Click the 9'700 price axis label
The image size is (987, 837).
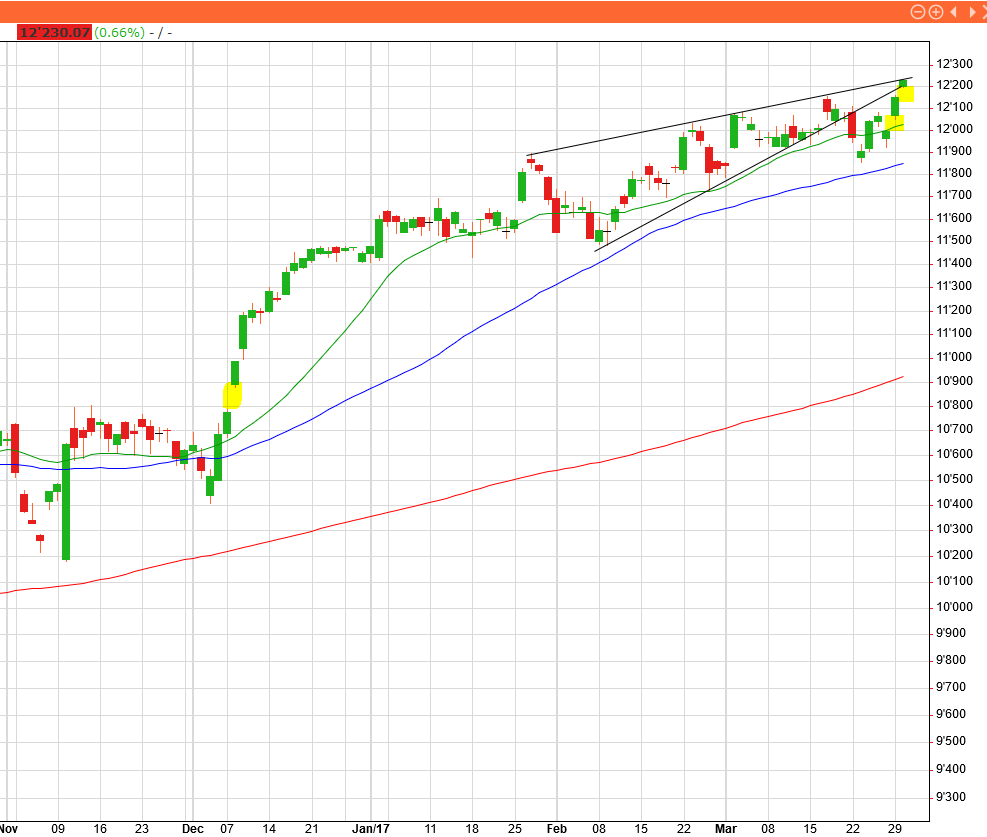point(951,687)
